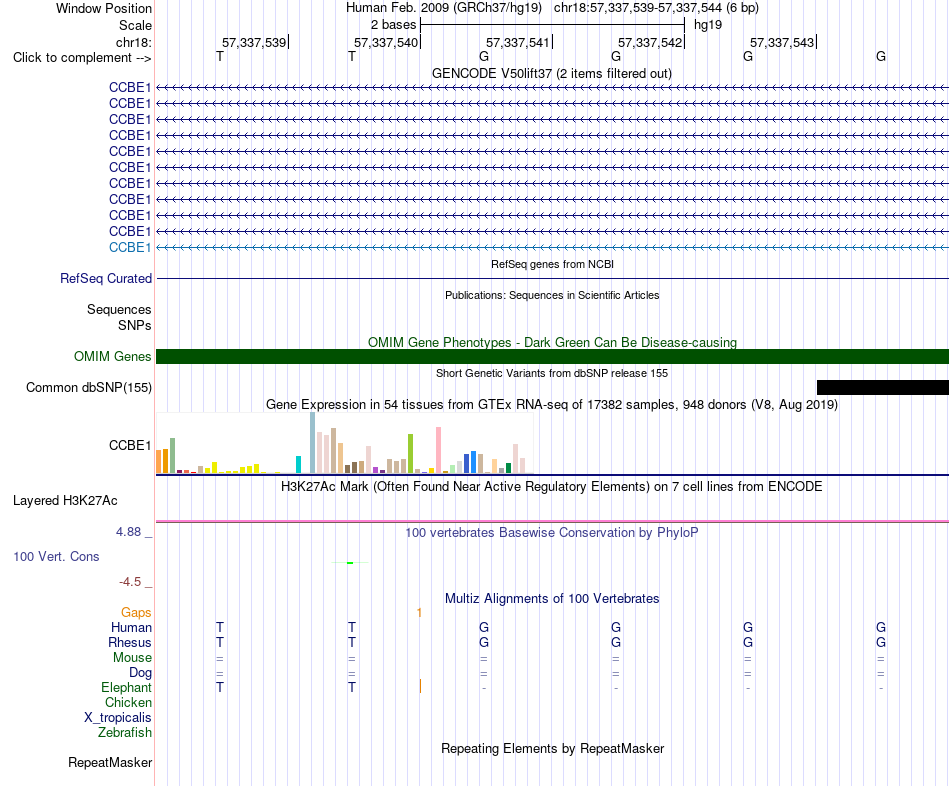Select the Rhesus alignment row label
Screen dimensions: 950x786
(x=130, y=642)
